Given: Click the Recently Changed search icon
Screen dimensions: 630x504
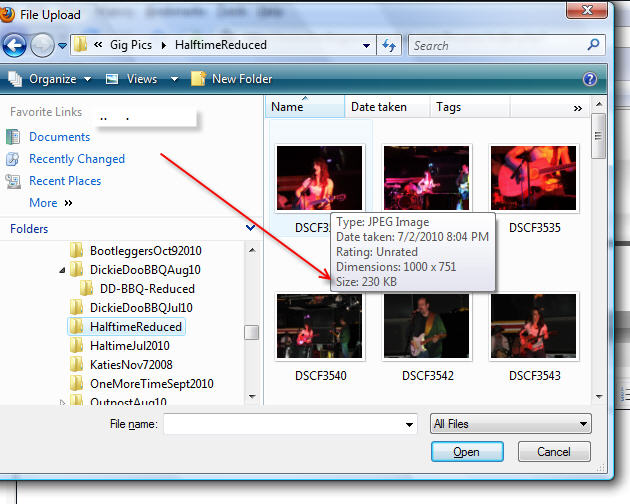Looking at the screenshot, I should [x=13, y=159].
